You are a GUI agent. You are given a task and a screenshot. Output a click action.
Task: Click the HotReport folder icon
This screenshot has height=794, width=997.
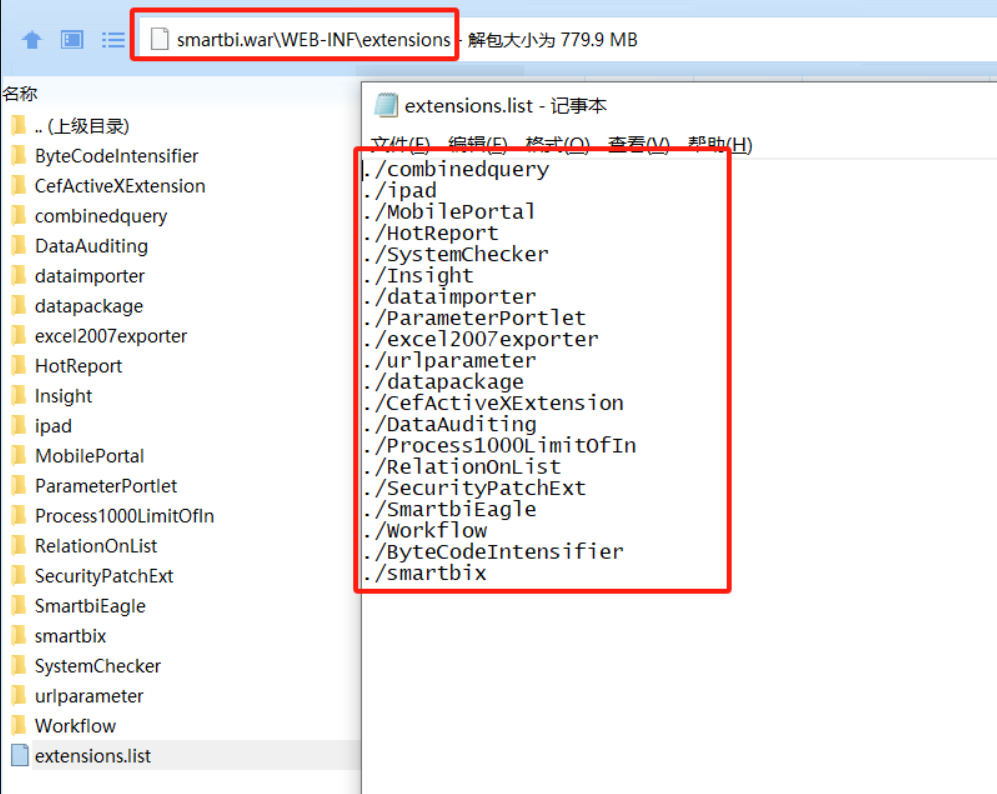19,366
